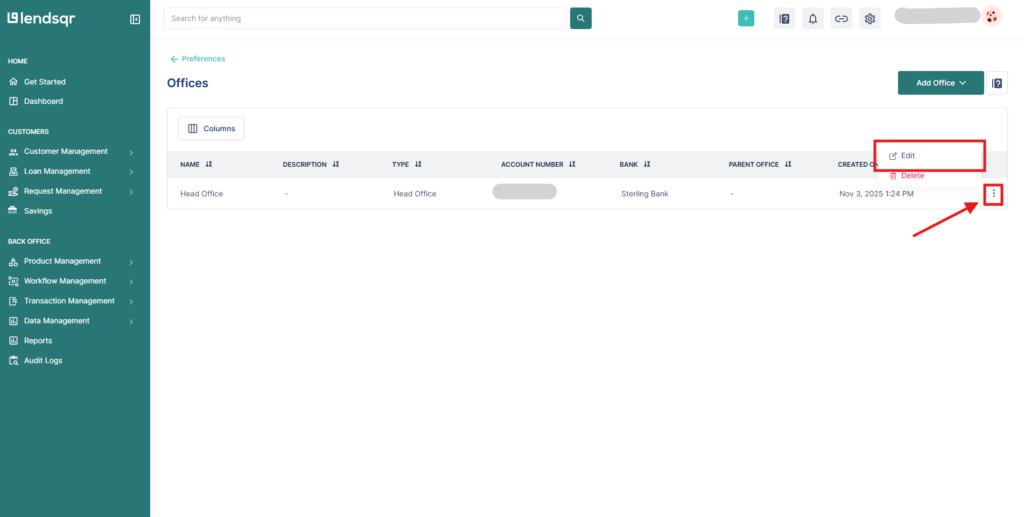Open the notifications bell icon
The image size is (1024, 517).
(813, 18)
